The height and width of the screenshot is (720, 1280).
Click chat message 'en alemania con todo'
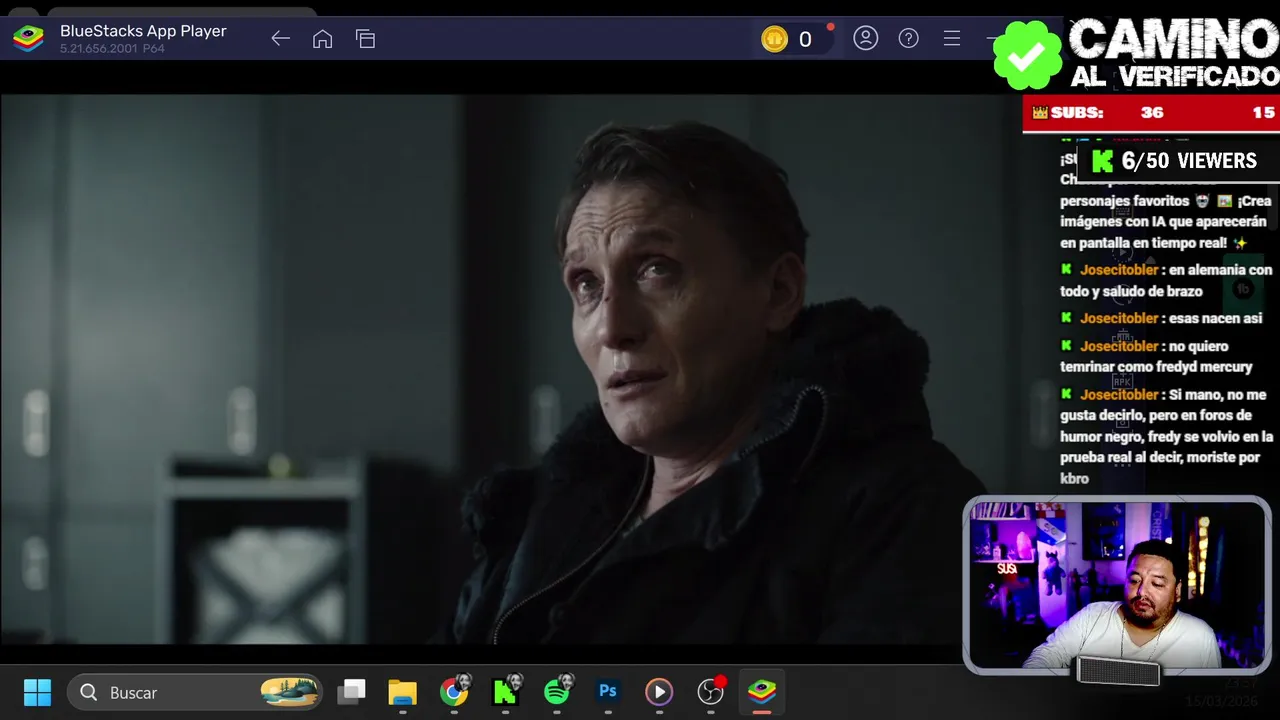[1166, 280]
